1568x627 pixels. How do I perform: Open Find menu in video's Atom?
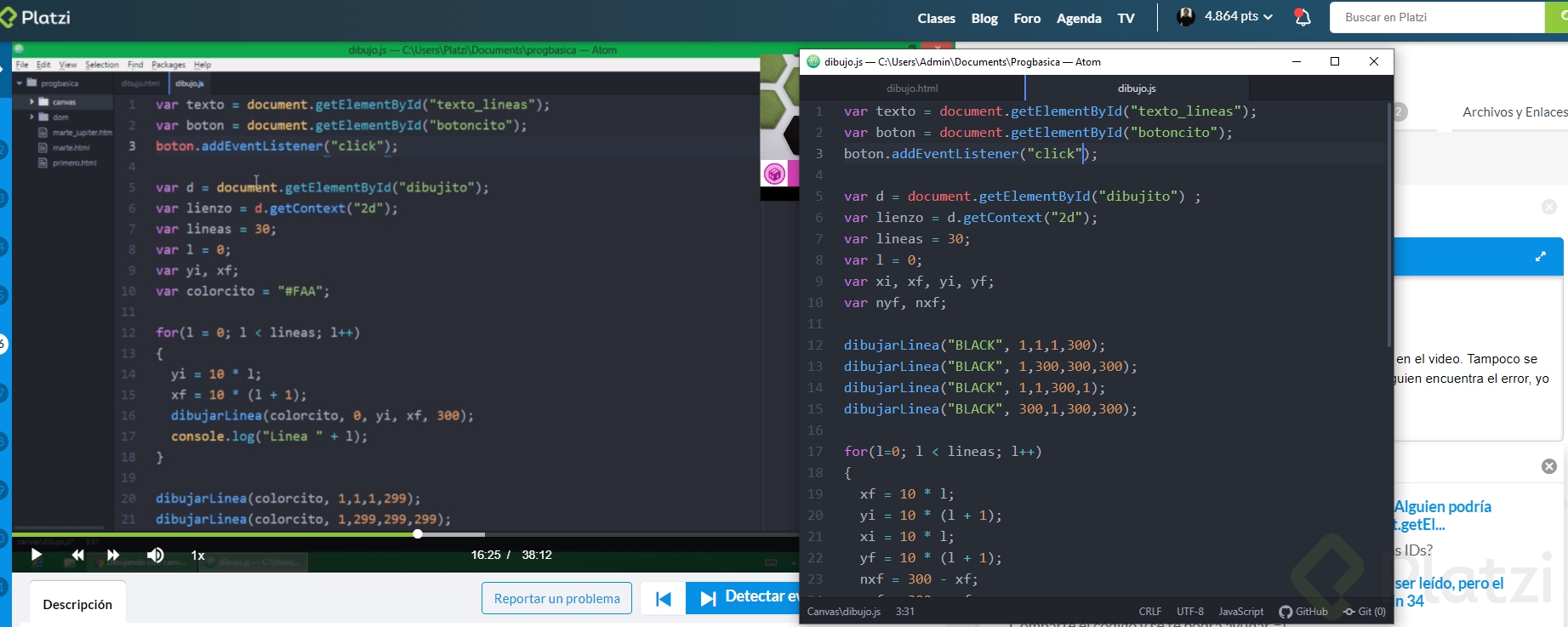click(135, 65)
